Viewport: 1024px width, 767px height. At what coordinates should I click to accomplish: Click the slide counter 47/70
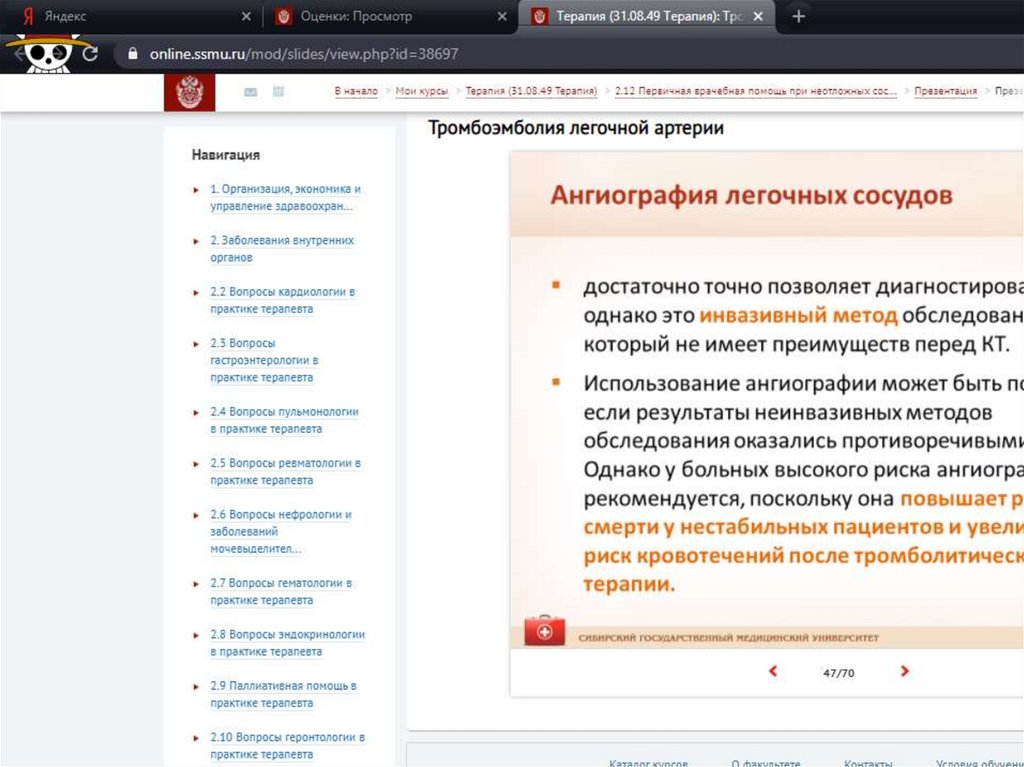pyautogui.click(x=839, y=672)
